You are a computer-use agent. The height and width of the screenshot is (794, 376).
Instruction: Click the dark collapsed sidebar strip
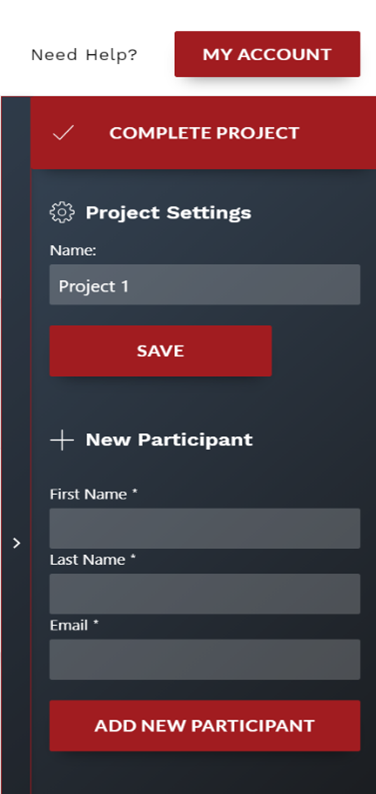pos(16,445)
